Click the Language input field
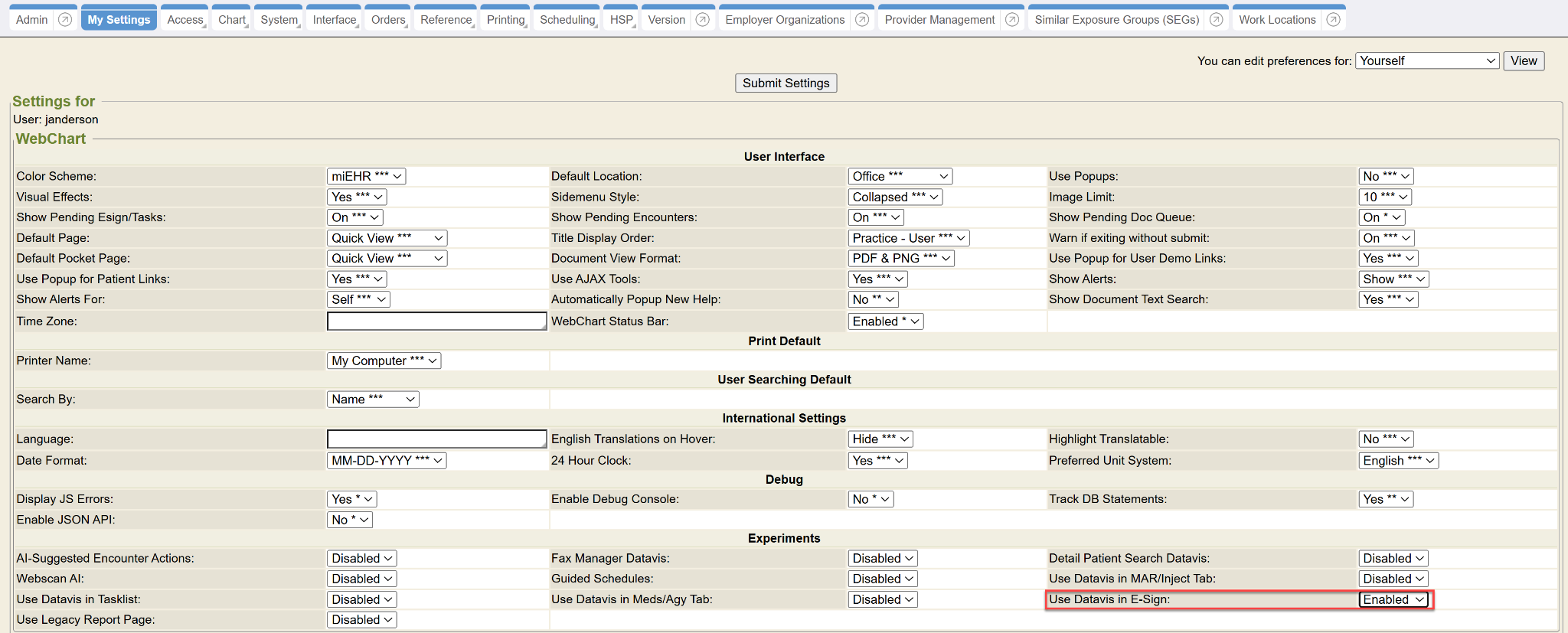The image size is (1568, 633). [x=436, y=439]
